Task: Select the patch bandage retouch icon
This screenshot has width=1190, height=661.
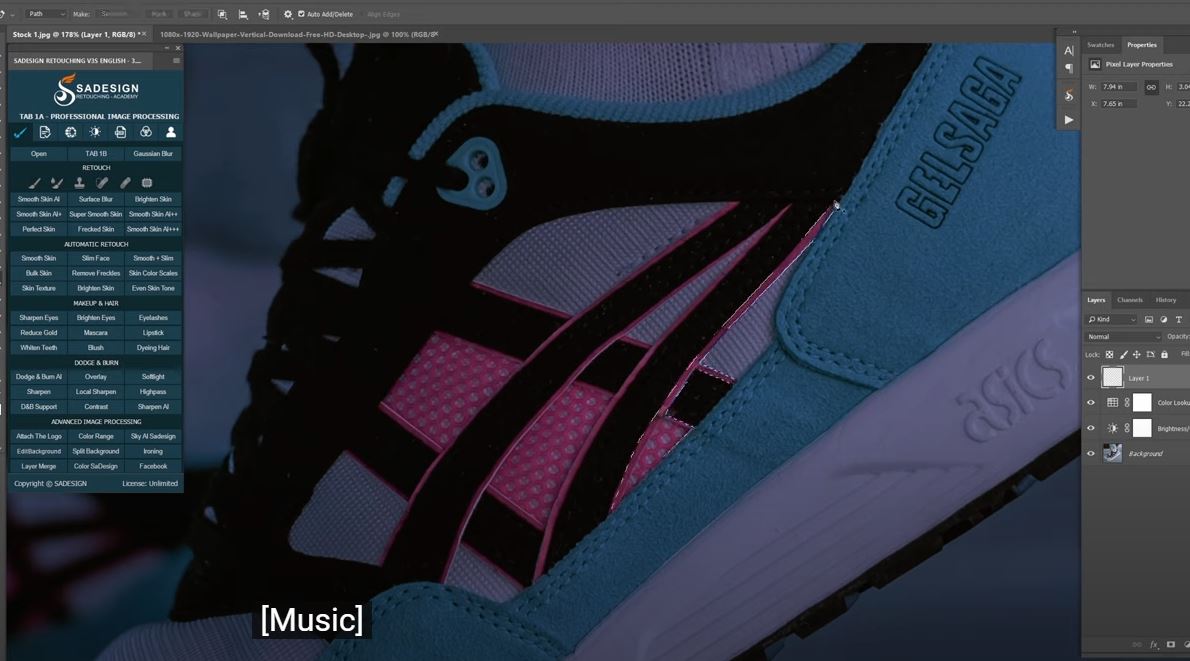Action: pos(102,183)
